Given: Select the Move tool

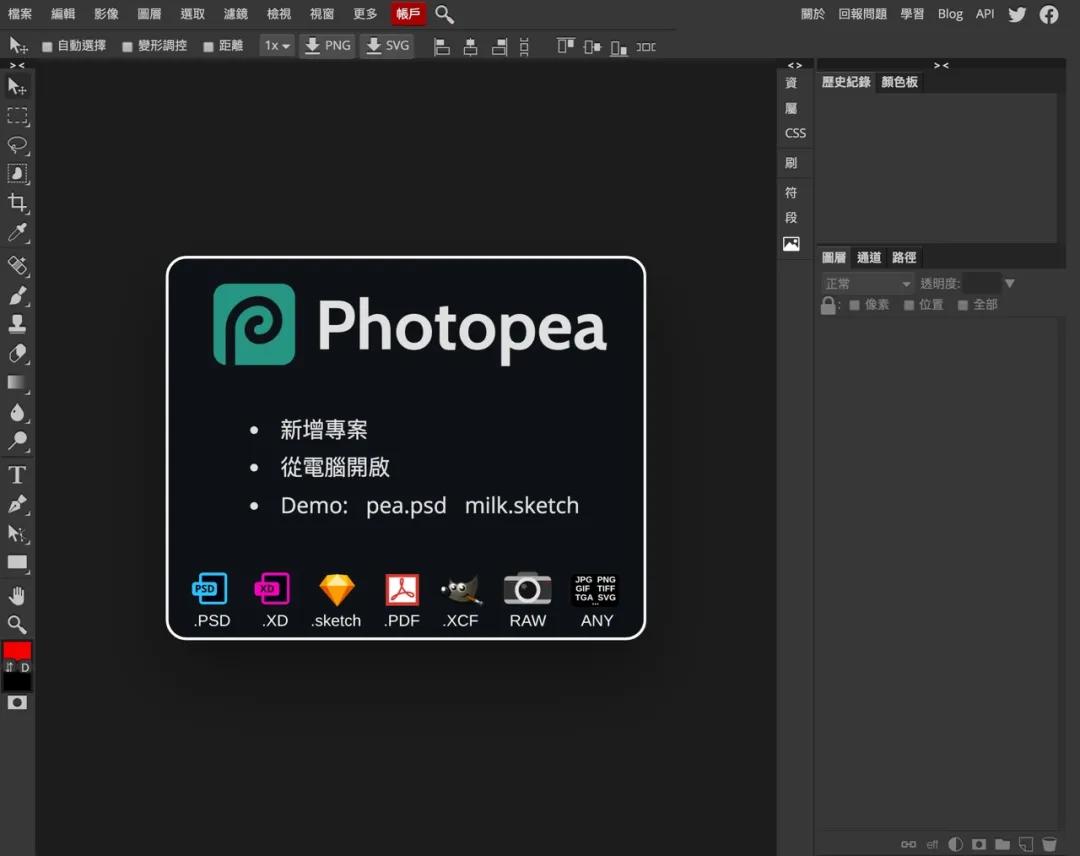Looking at the screenshot, I should 16,87.
